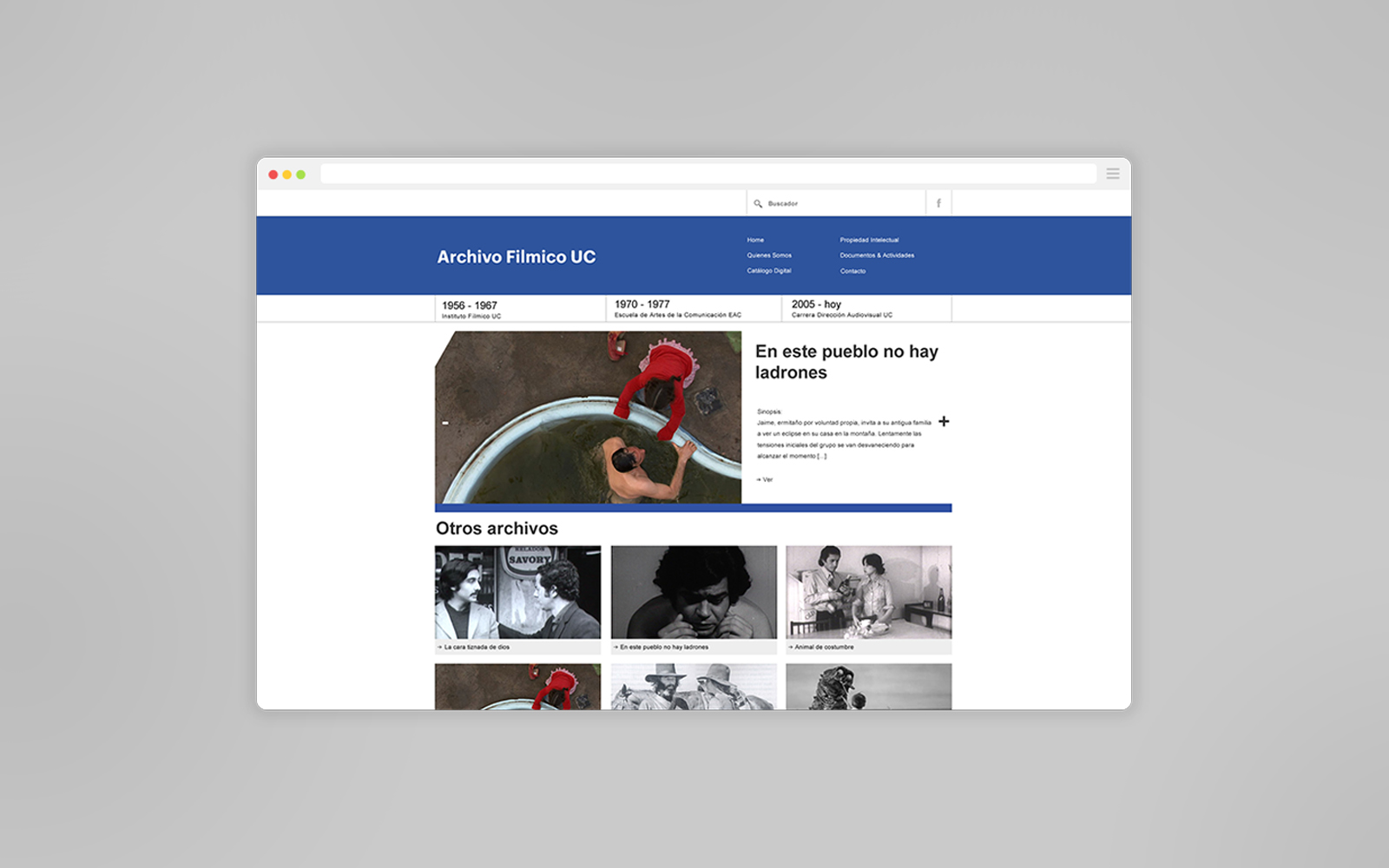Open the featured pool scene image
Screen dimensions: 1389x868
588,418
